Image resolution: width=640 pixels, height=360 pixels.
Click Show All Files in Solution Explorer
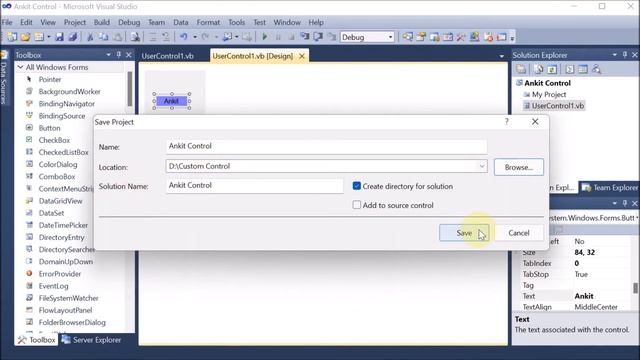click(539, 69)
